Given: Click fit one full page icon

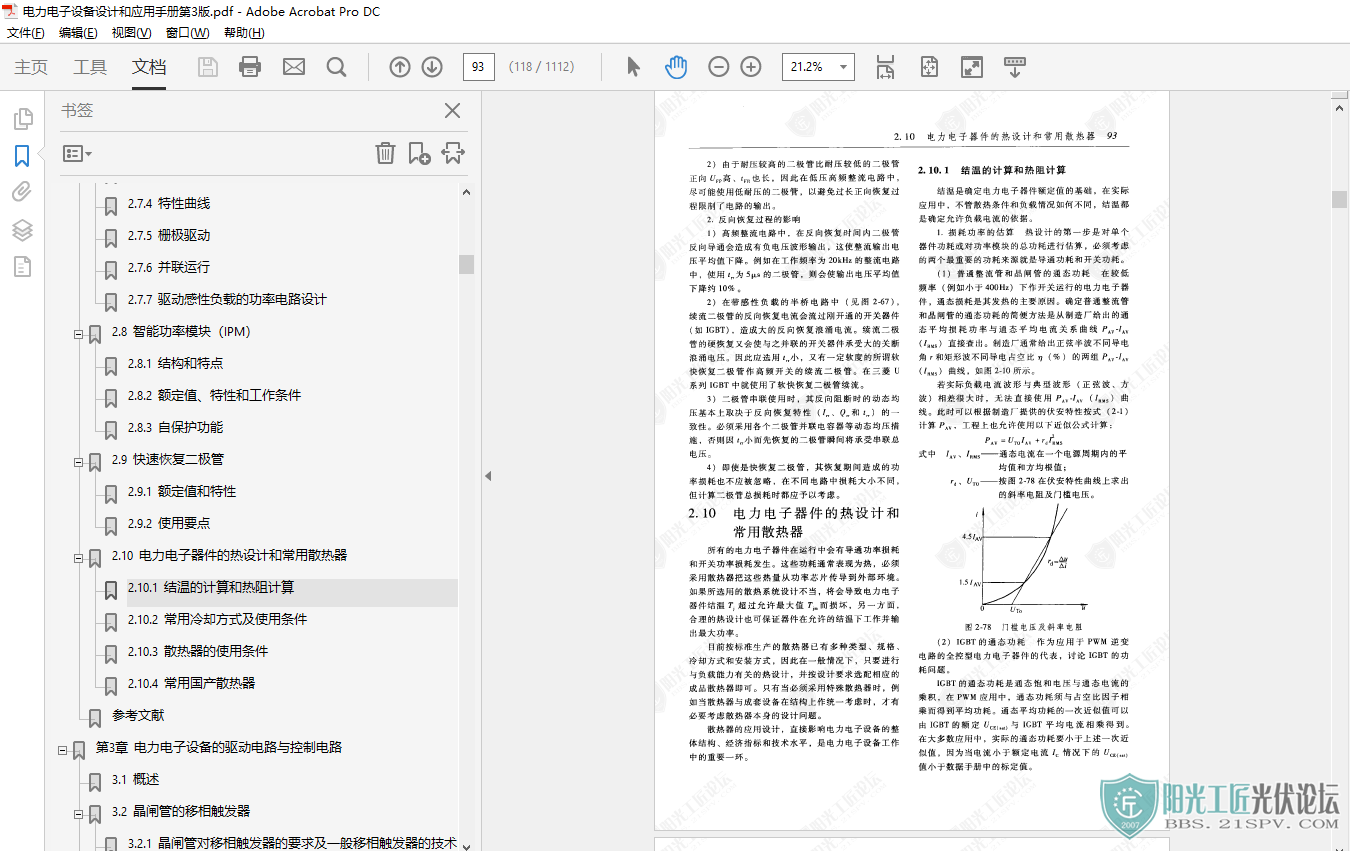Looking at the screenshot, I should point(930,67).
